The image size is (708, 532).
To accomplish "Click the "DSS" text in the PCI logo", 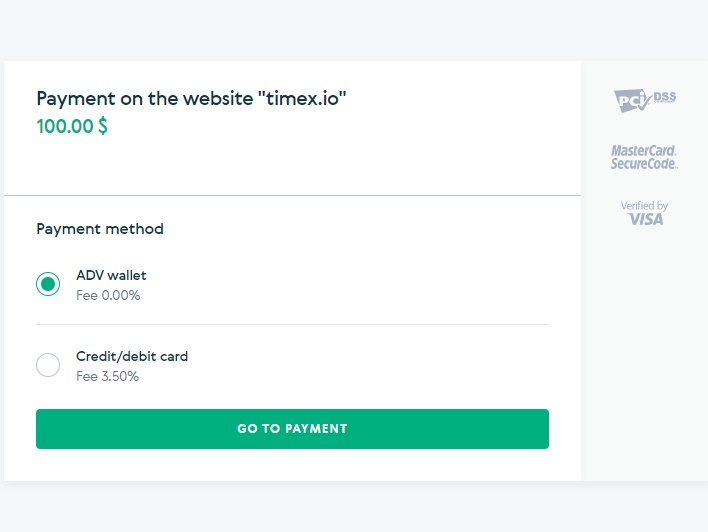I will click(665, 97).
